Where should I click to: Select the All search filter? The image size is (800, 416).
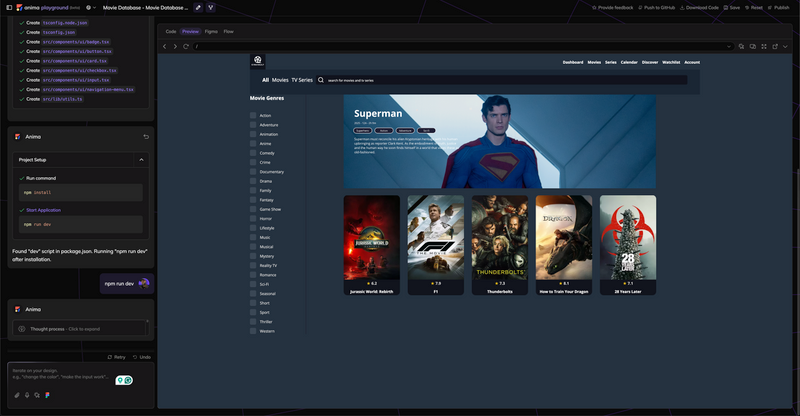[x=265, y=80]
